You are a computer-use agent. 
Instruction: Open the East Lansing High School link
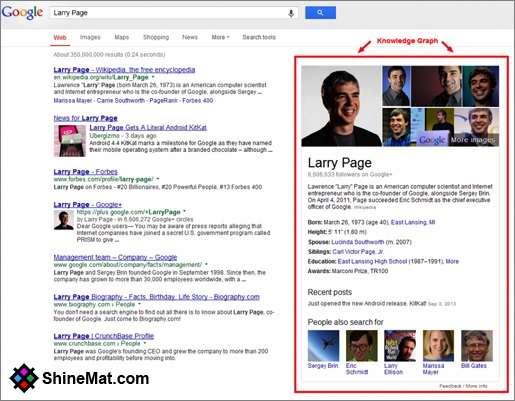tap(372, 261)
